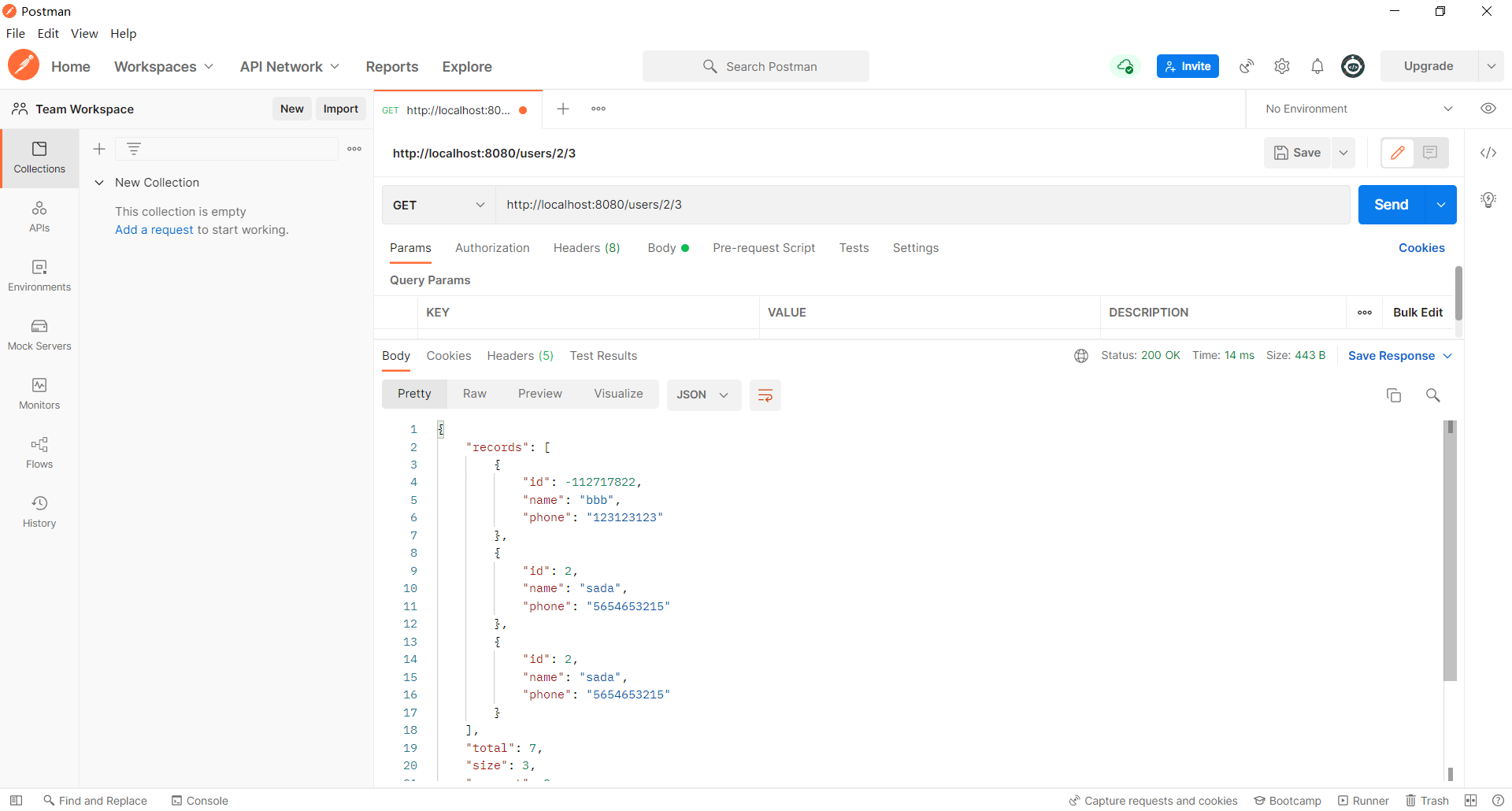Open the GET method dropdown
The width and height of the screenshot is (1512, 811).
coord(439,205)
